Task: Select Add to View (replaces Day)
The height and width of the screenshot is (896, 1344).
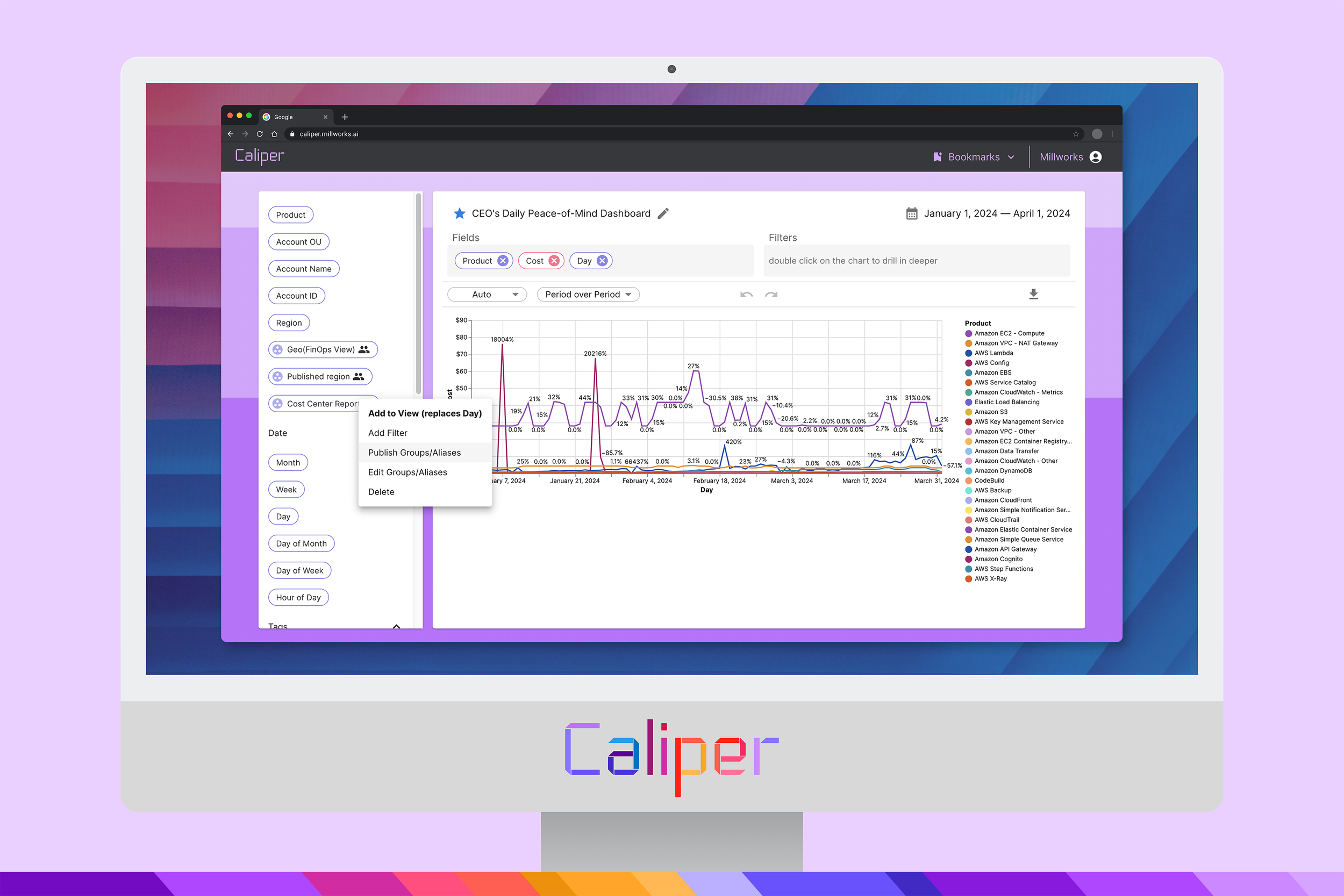Action: [425, 413]
